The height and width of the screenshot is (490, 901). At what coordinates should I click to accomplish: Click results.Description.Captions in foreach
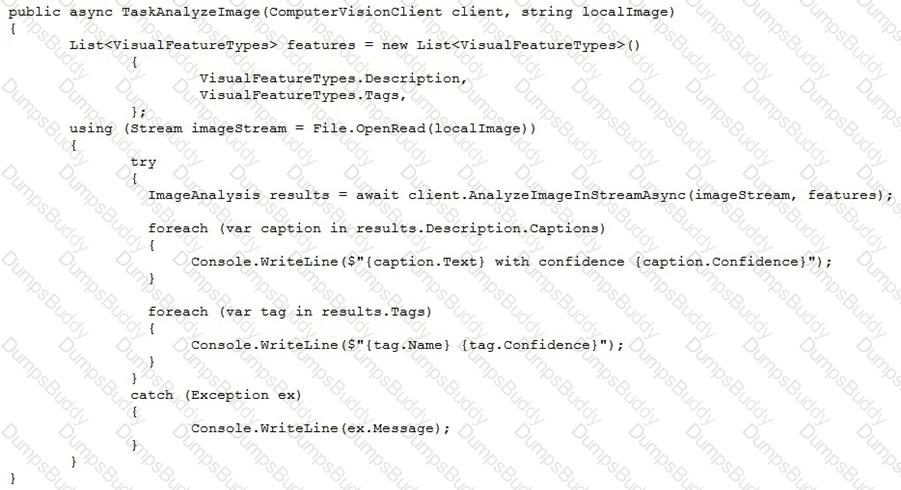click(477, 229)
